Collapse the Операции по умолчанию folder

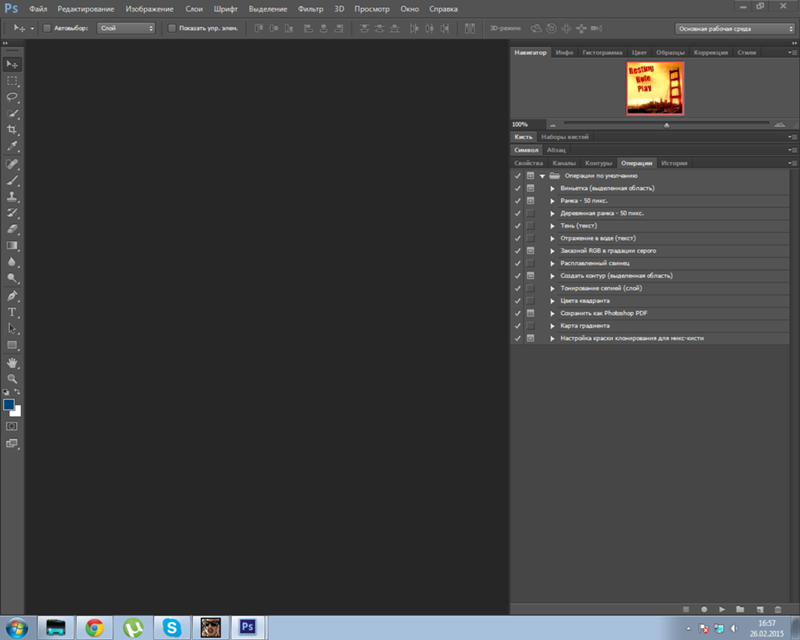point(542,176)
